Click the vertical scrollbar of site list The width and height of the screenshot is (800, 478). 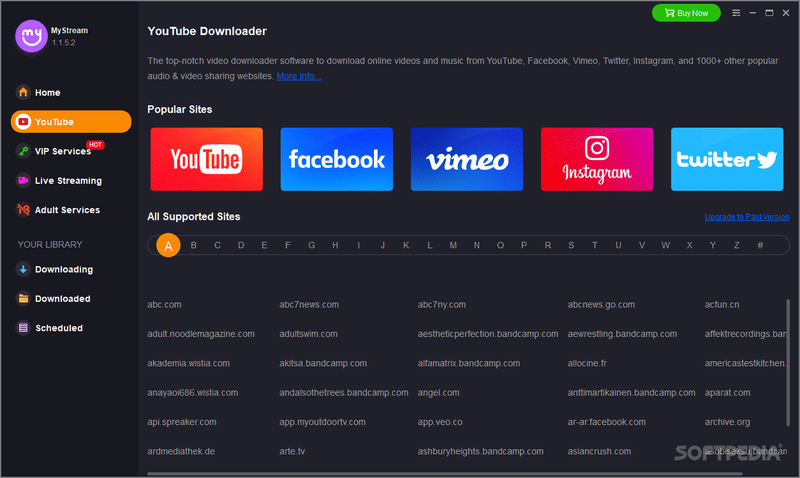click(788, 363)
